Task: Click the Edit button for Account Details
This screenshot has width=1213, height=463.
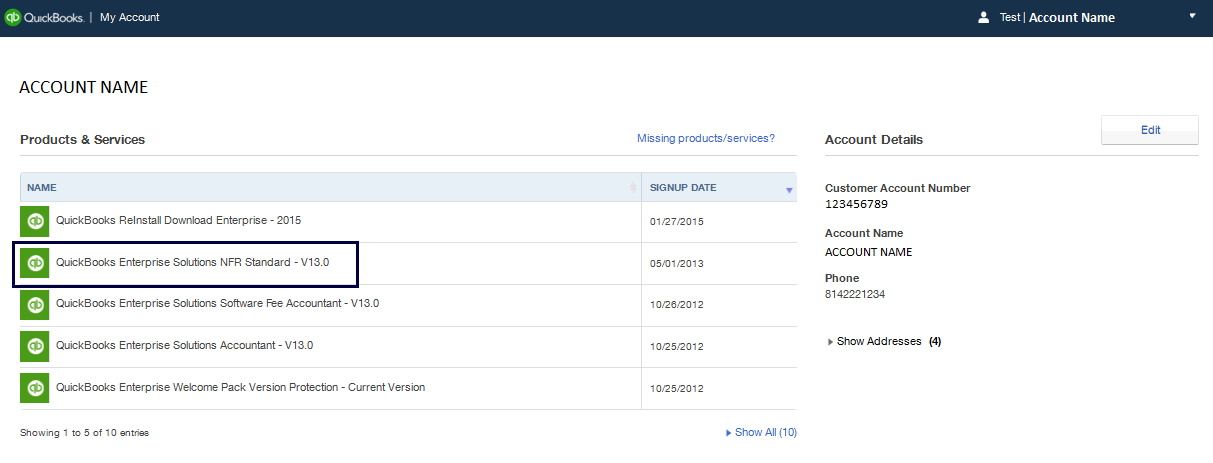Action: tap(1150, 130)
